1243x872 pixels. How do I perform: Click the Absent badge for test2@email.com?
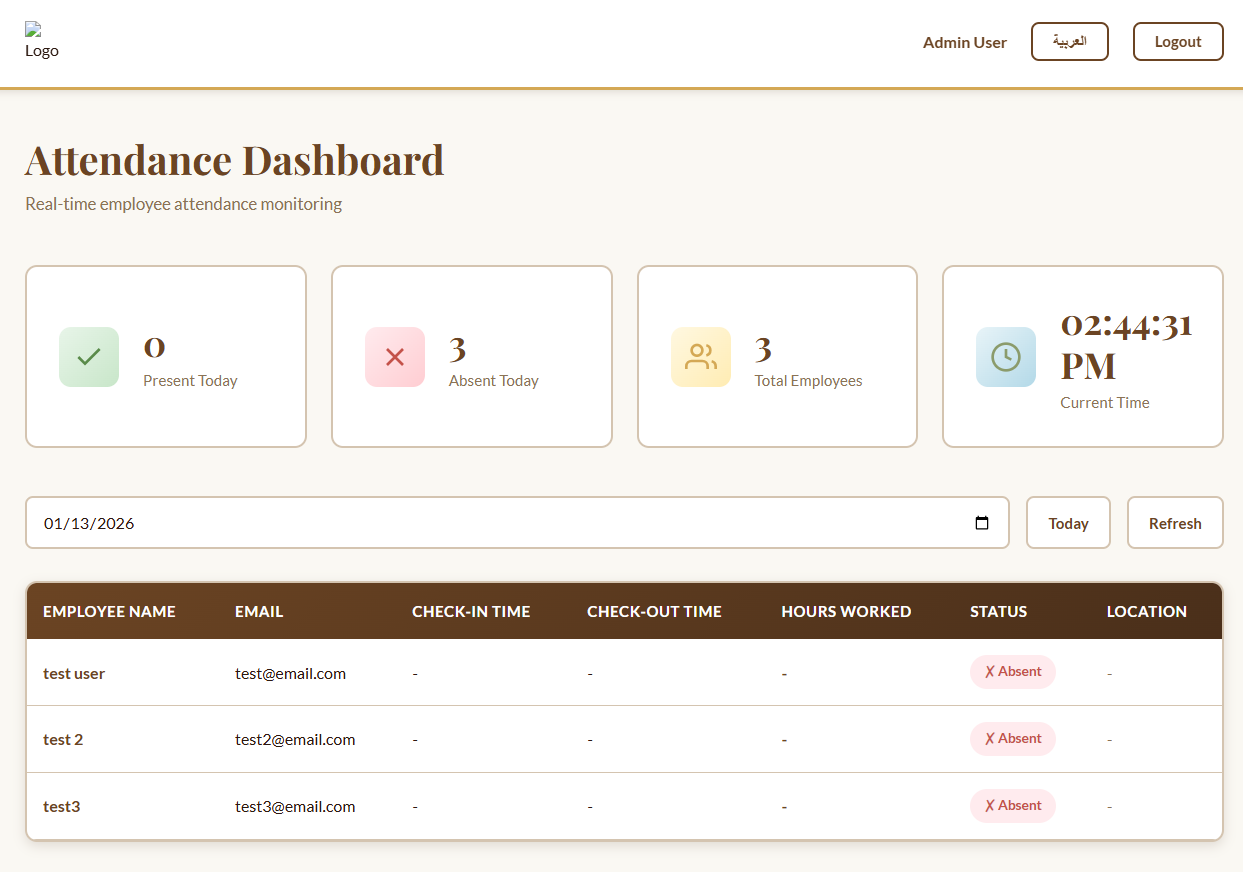tap(1013, 739)
